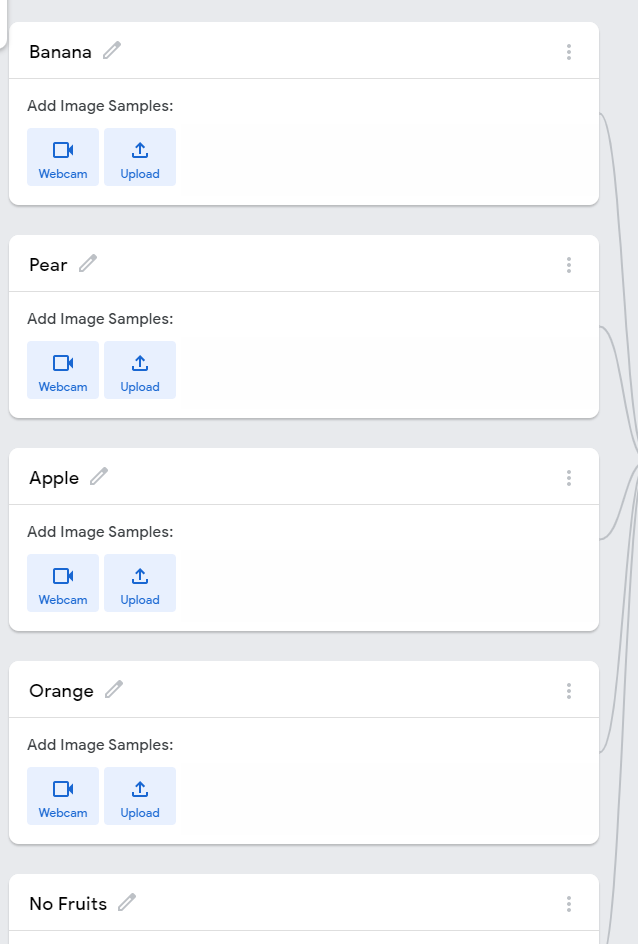Select the Apple class title text

[54, 479]
